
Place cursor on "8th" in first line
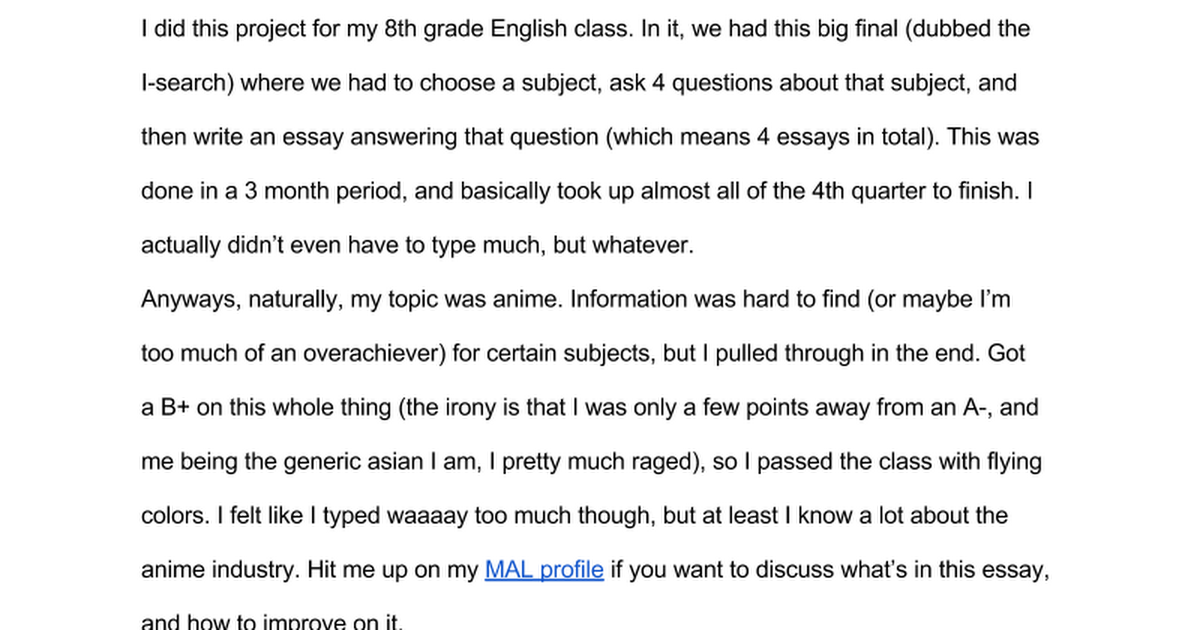[x=401, y=29]
